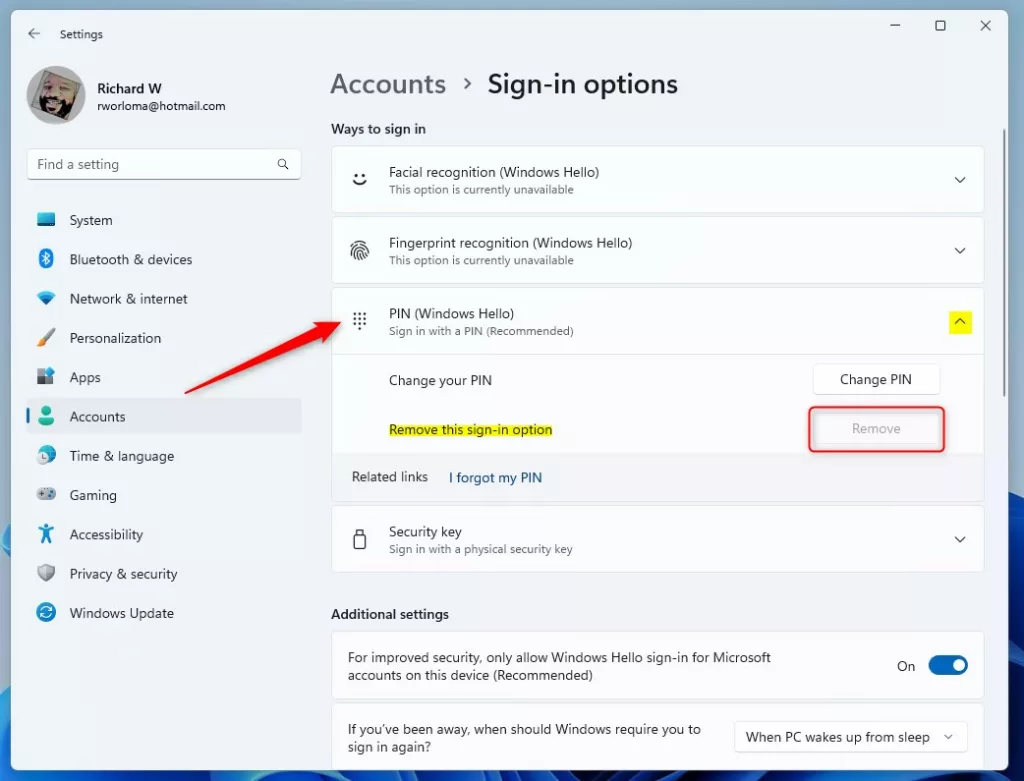Click the Accessibility person icon
1024x781 pixels.
point(46,534)
